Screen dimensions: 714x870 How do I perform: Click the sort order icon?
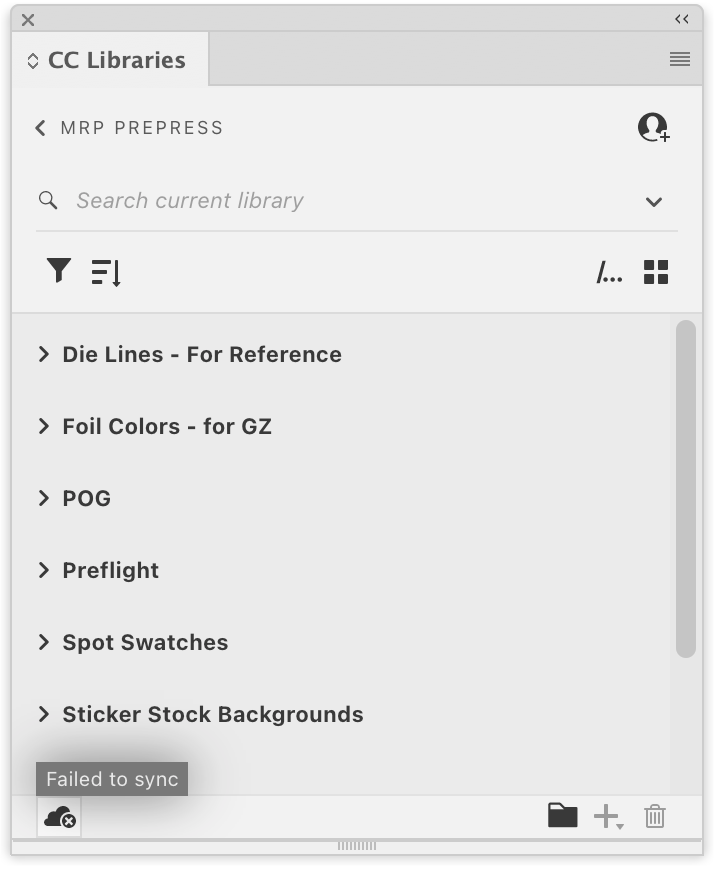(105, 271)
